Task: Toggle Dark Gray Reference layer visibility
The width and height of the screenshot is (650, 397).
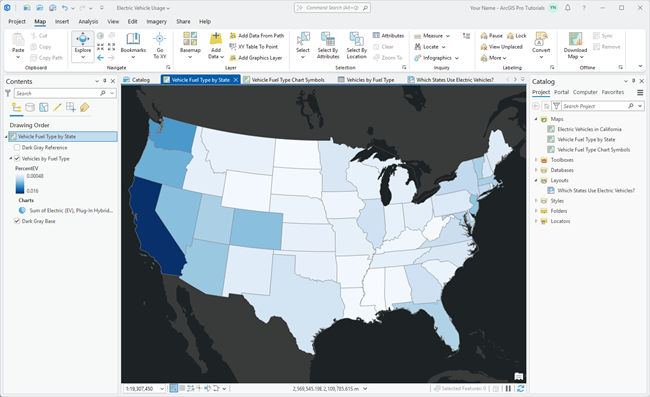Action: [17, 148]
